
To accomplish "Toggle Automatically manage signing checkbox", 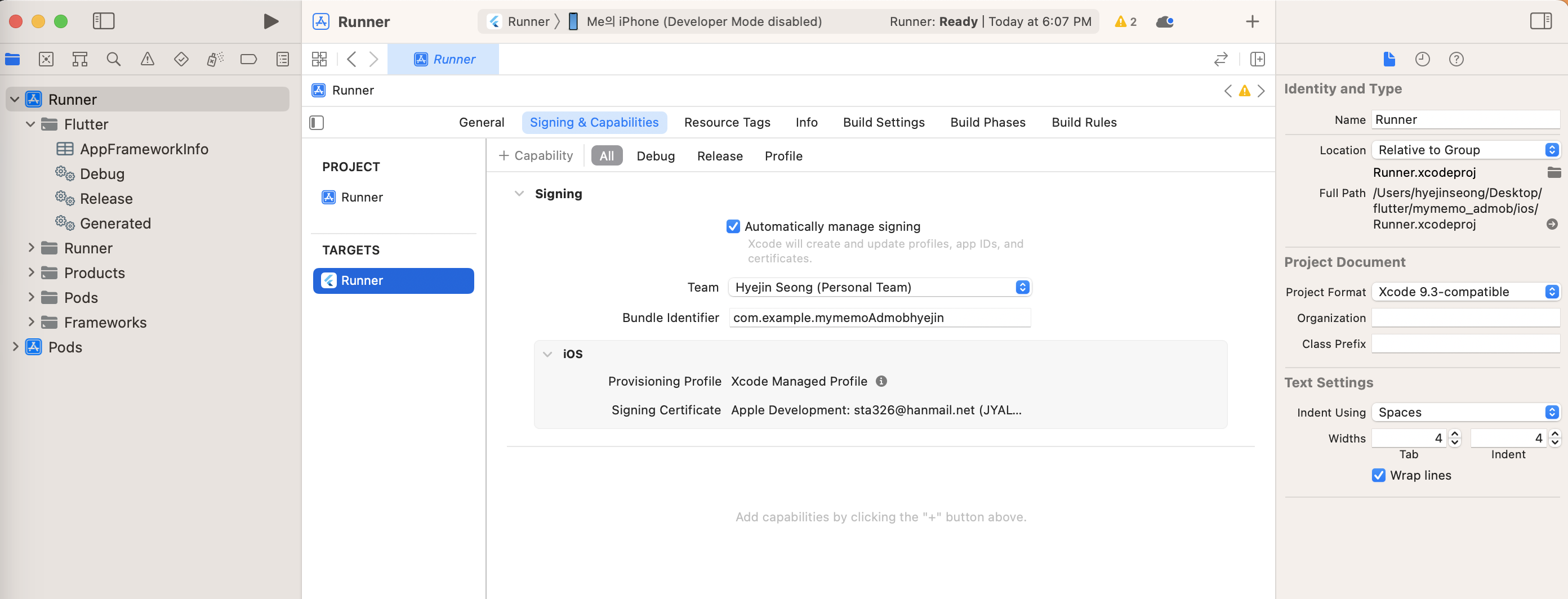I will pos(733,227).
